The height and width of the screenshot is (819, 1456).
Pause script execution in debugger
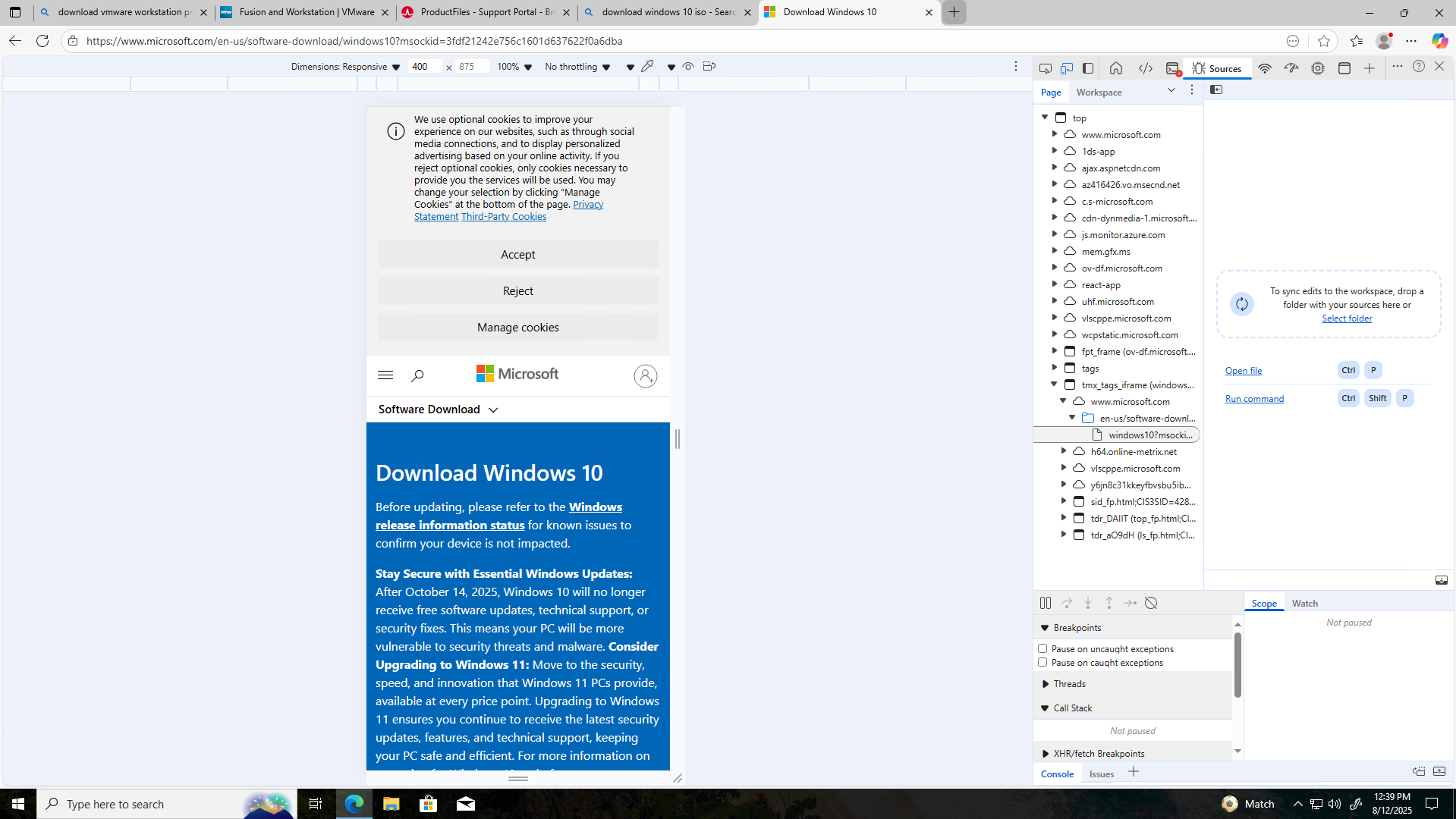click(x=1046, y=603)
